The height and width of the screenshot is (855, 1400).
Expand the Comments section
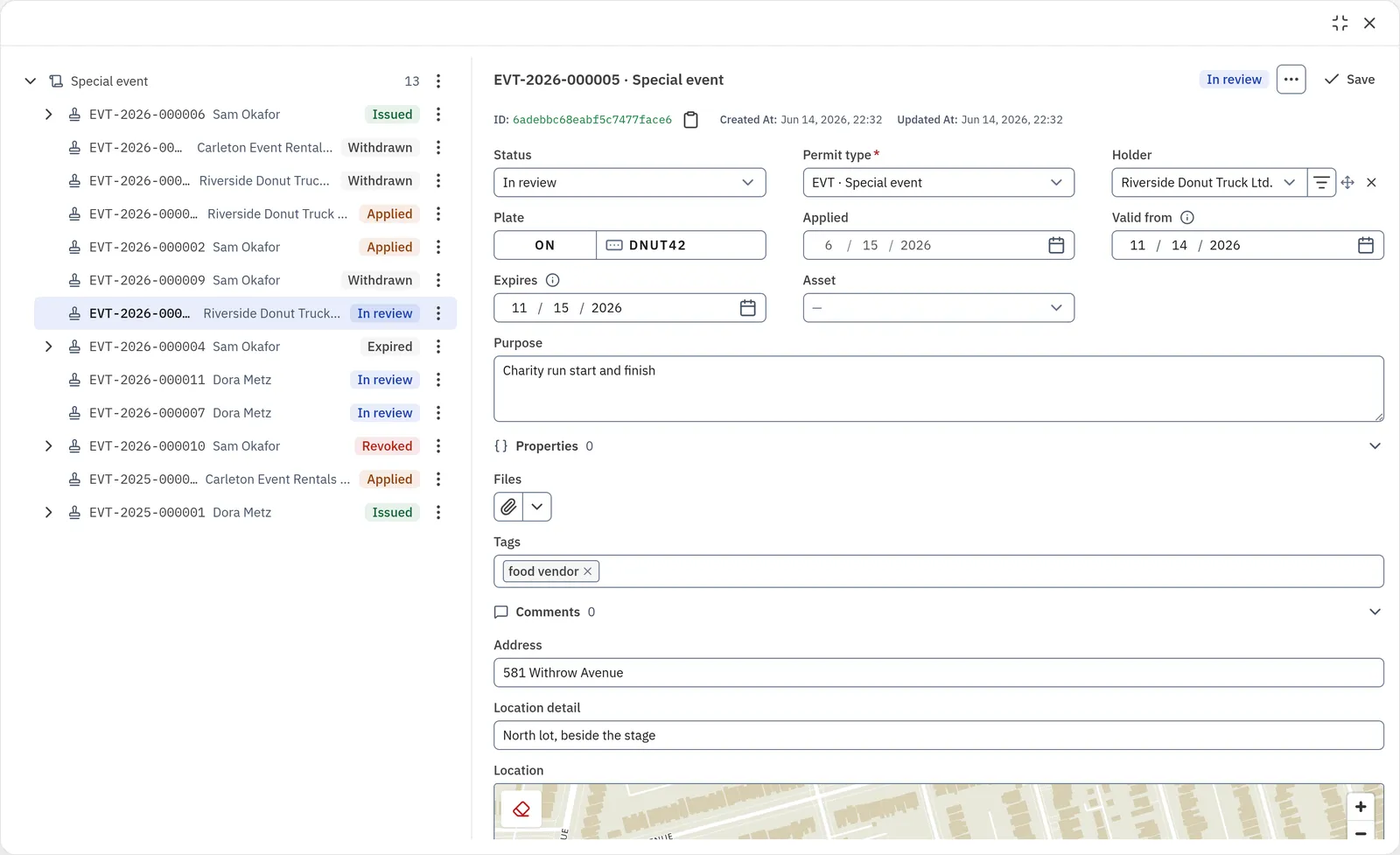point(1375,613)
